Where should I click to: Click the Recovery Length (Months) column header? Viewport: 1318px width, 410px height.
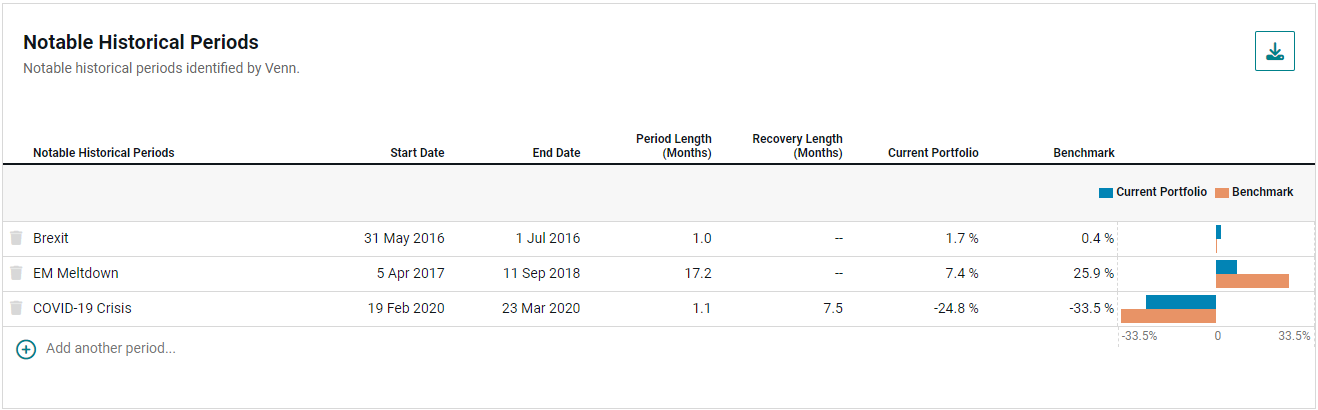tap(797, 146)
